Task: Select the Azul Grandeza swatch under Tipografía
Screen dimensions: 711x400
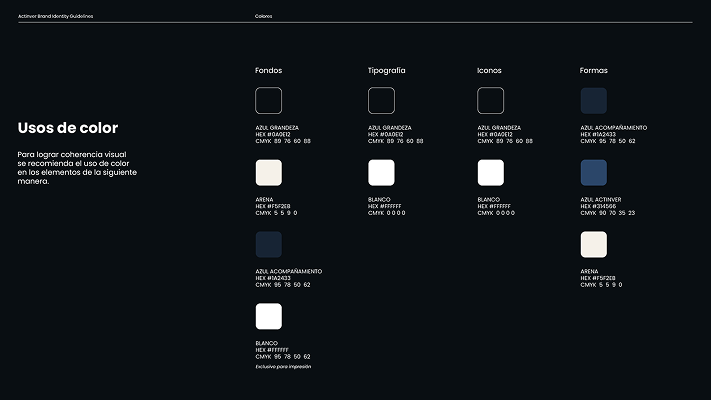Action: (381, 101)
